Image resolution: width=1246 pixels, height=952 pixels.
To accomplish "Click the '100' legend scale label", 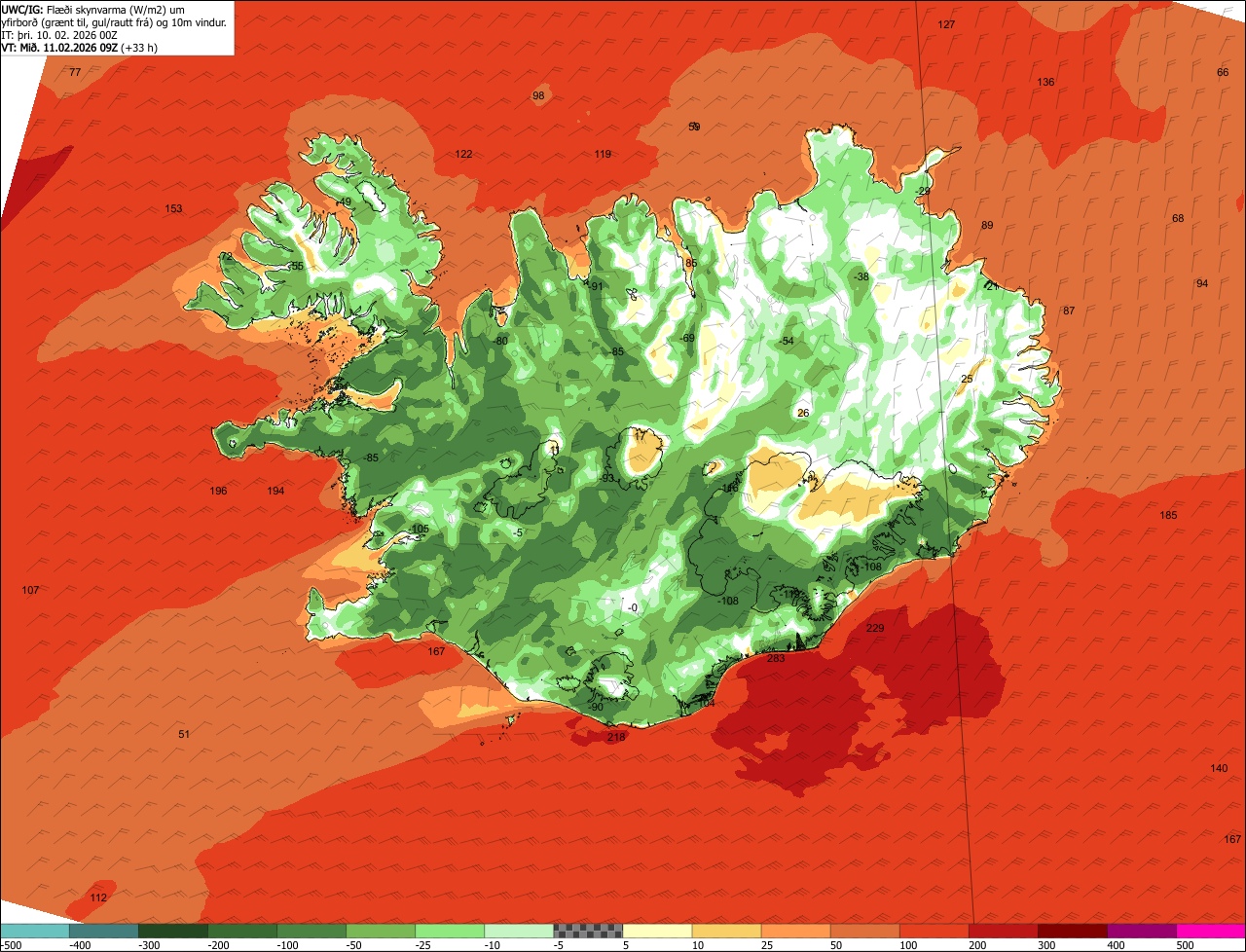I will [909, 945].
